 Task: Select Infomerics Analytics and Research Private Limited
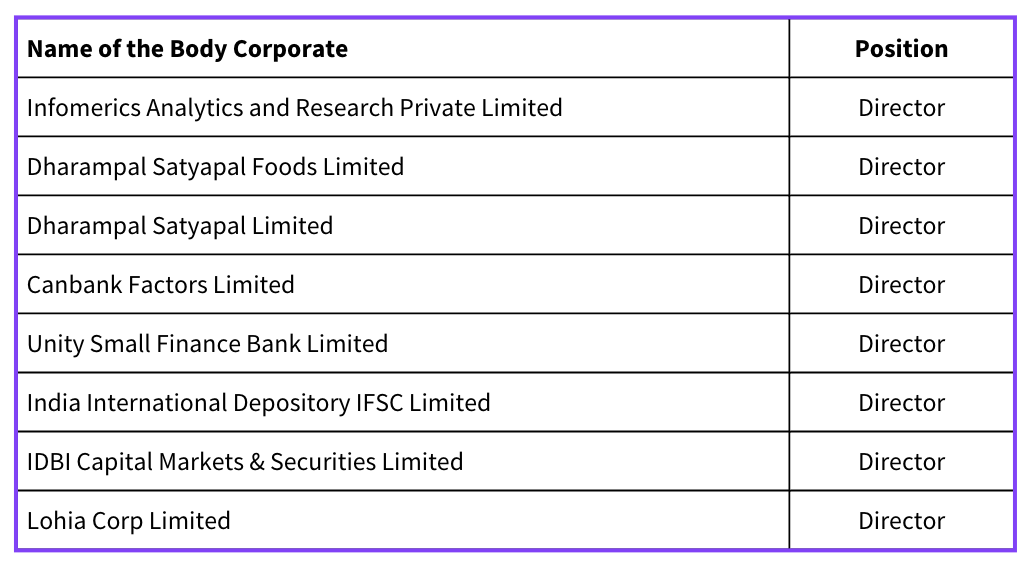tap(294, 108)
